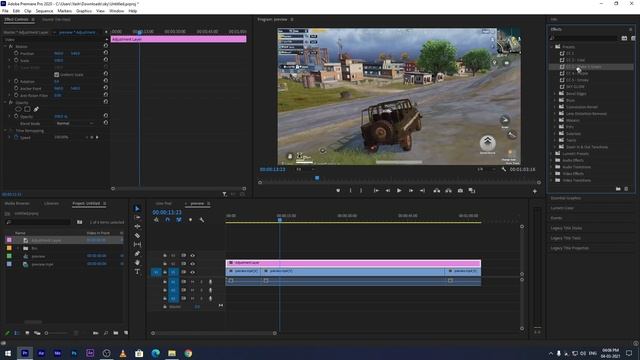Expand the Audio Effects folder
Viewport: 640px width, 360px height.
pos(551,160)
